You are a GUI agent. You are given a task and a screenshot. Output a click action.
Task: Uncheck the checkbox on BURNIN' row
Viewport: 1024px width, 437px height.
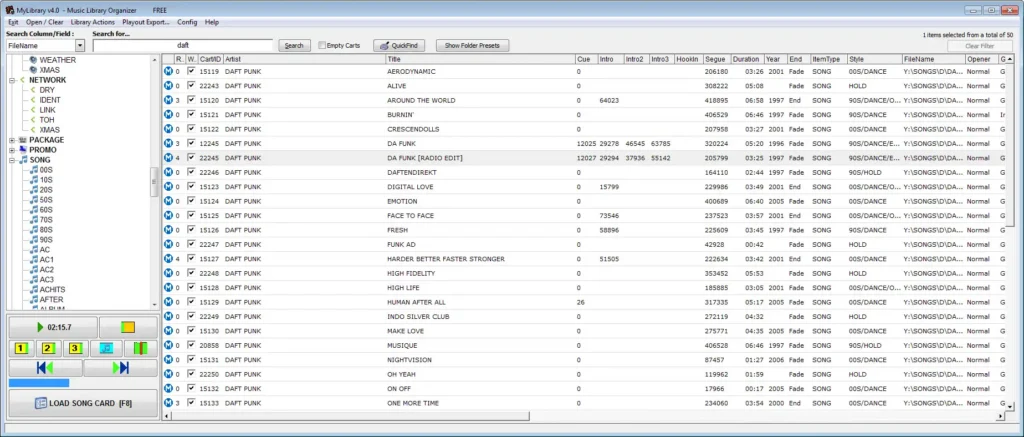pos(191,114)
